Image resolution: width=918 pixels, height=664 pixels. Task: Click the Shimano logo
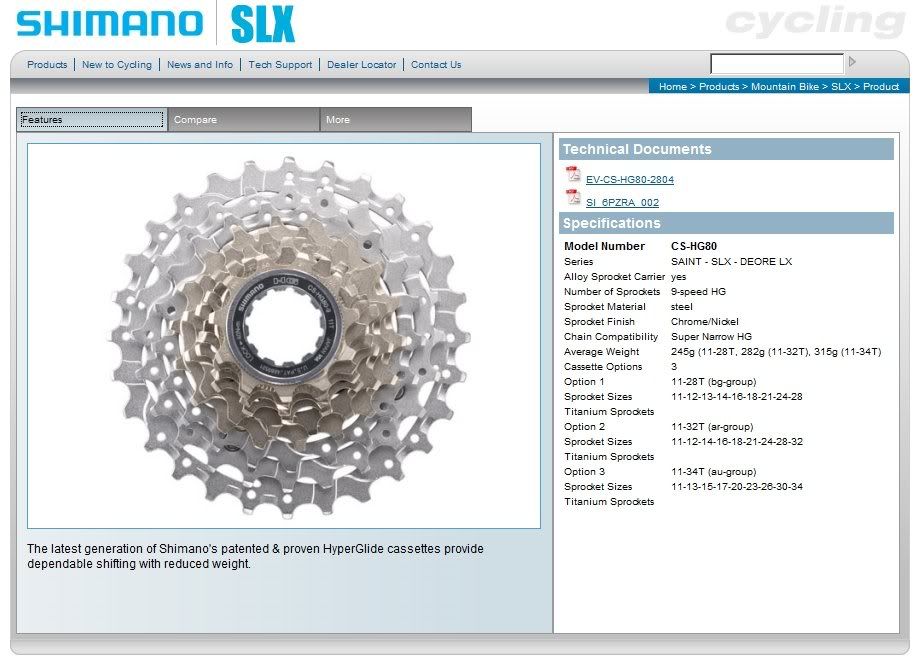[109, 23]
